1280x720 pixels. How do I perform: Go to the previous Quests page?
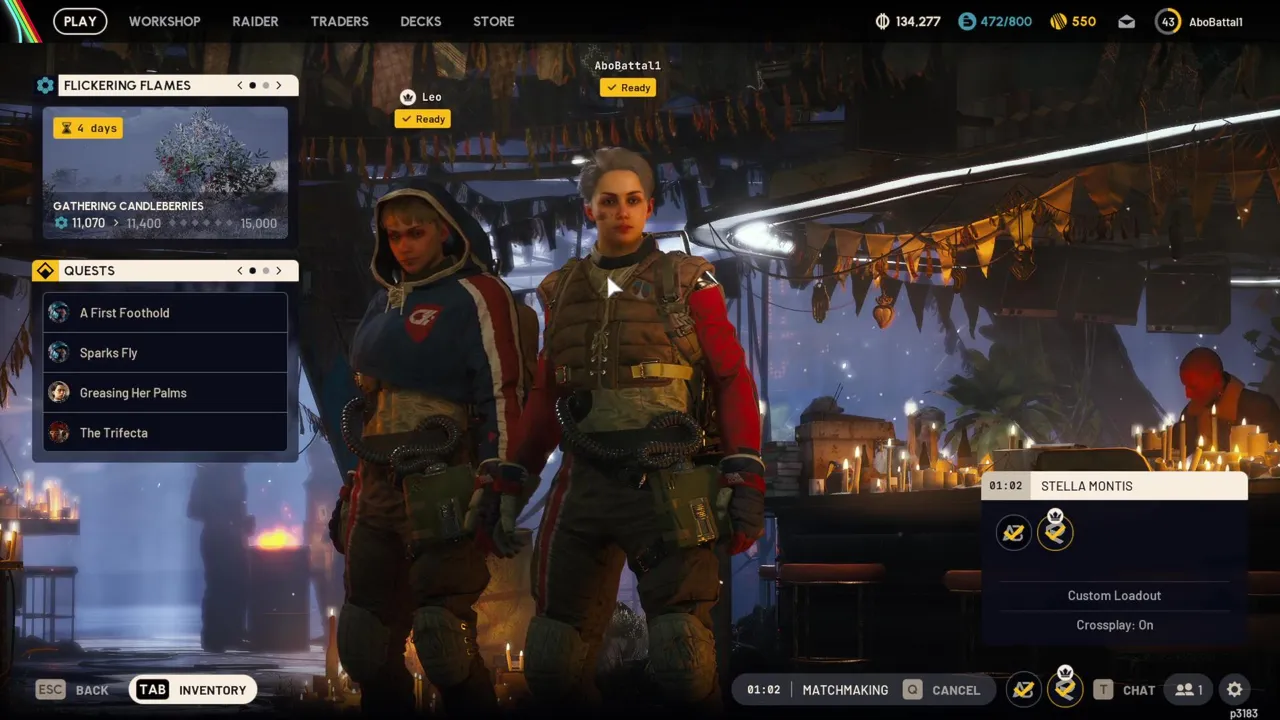pyautogui.click(x=240, y=271)
